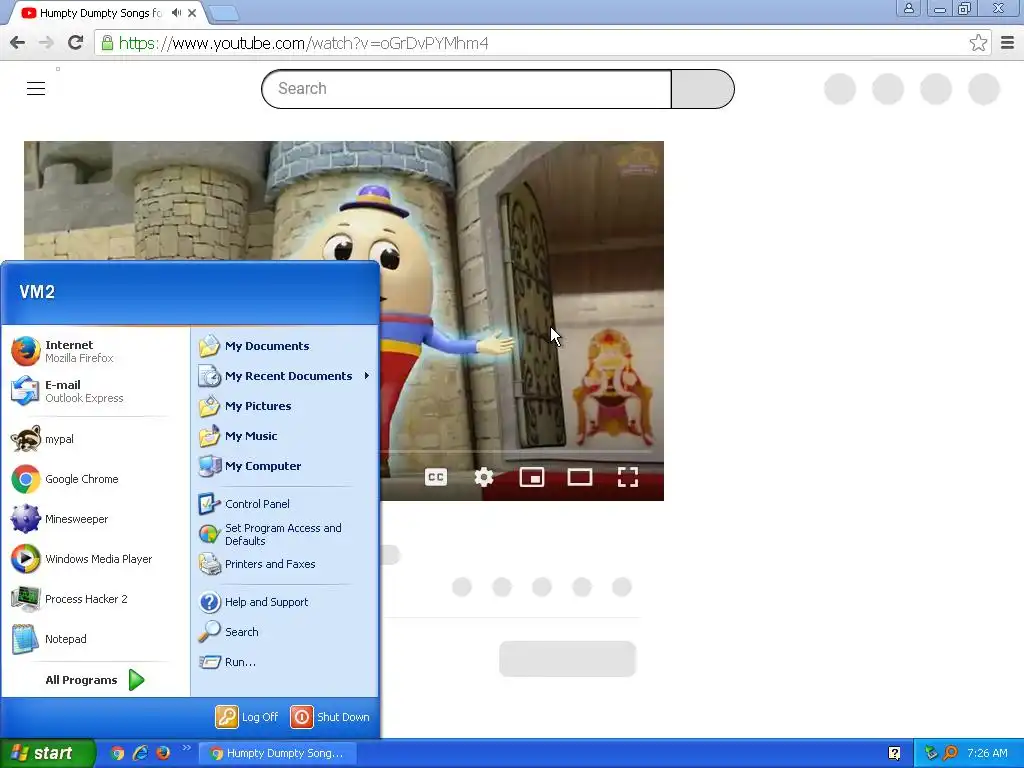Open the Chrome menu
Image resolution: width=1024 pixels, height=768 pixels.
coord(1008,43)
